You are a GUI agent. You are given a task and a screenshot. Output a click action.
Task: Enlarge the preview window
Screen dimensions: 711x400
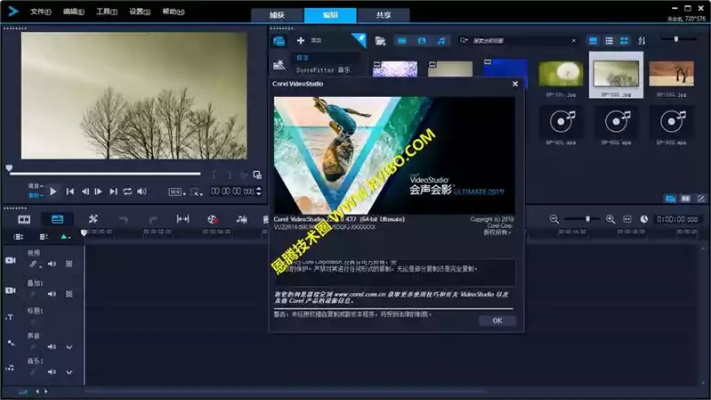(x=257, y=175)
